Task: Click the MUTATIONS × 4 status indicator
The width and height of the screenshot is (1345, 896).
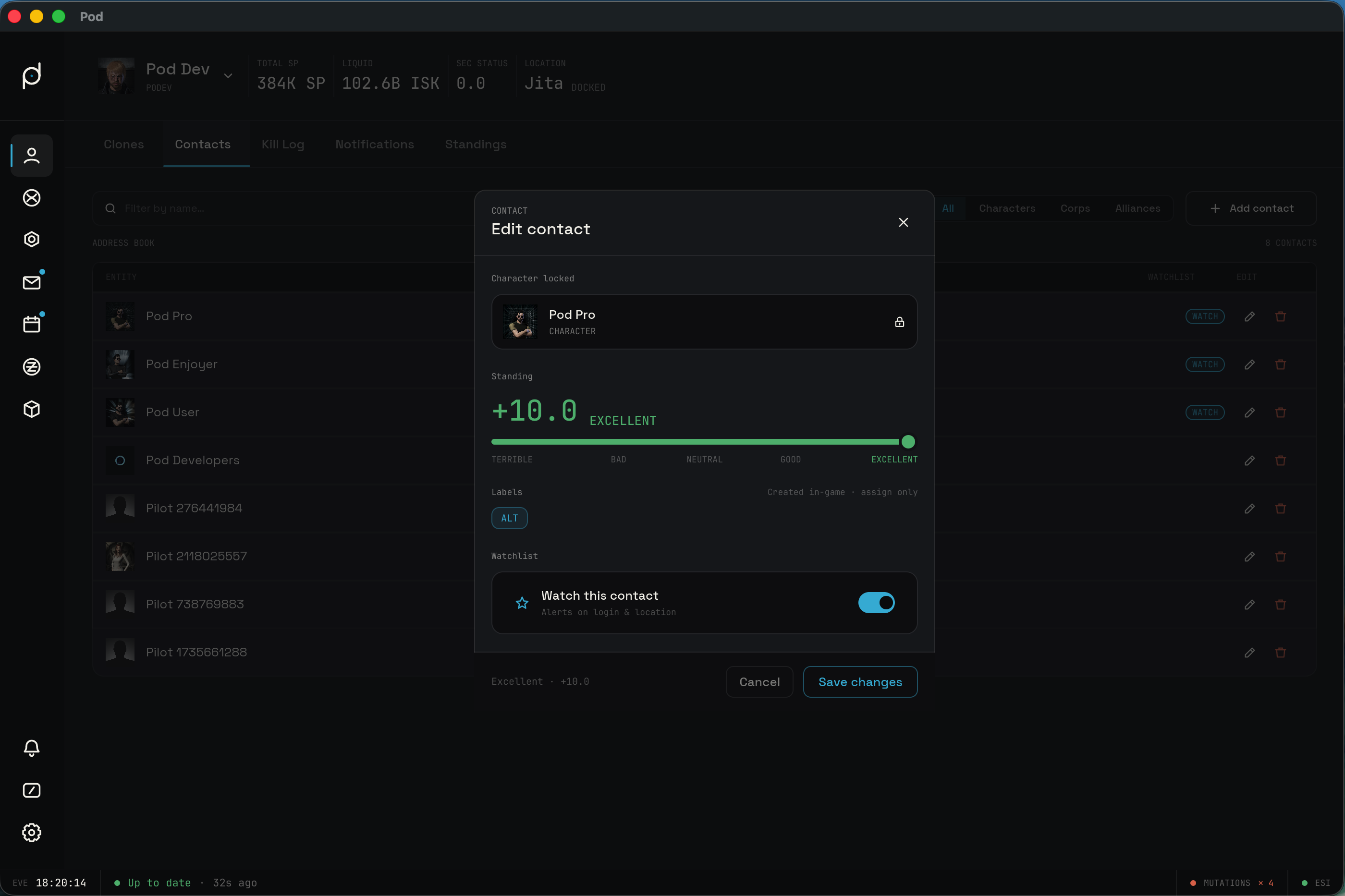Action: click(1232, 883)
